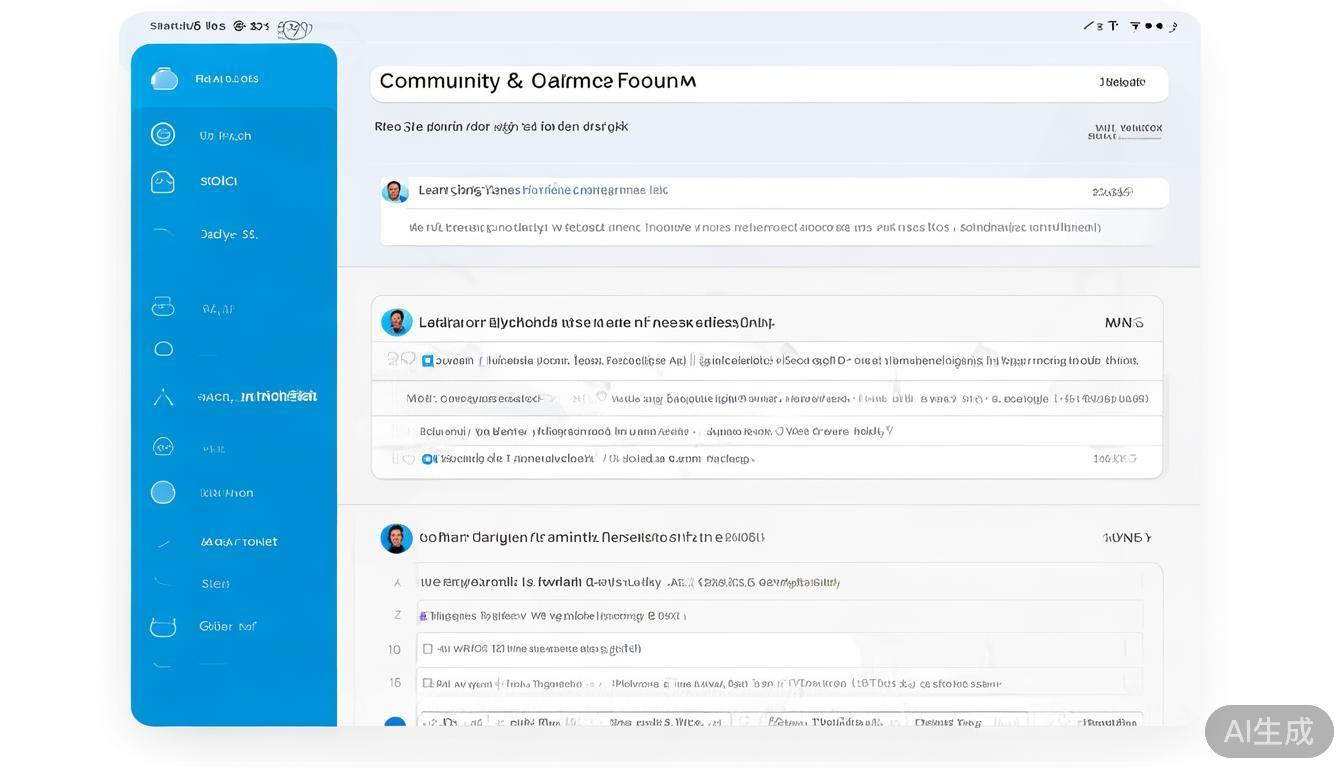Click the sidebar icon beside 'Gbüer nof'
1344x768 pixels.
163,627
